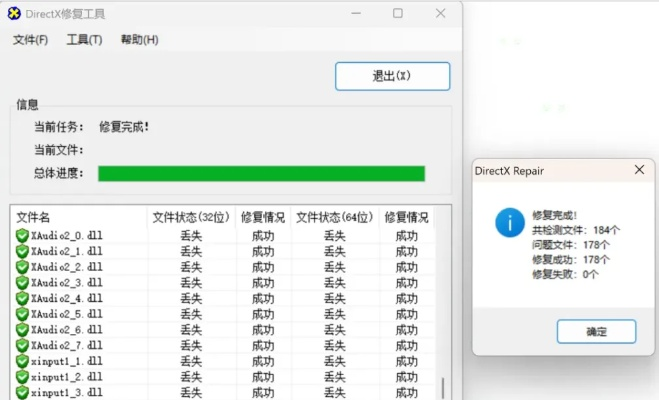Screen dimensions: 659x400
Task: Click the green shield beside XAudio2_7.dll
Action: click(x=22, y=345)
